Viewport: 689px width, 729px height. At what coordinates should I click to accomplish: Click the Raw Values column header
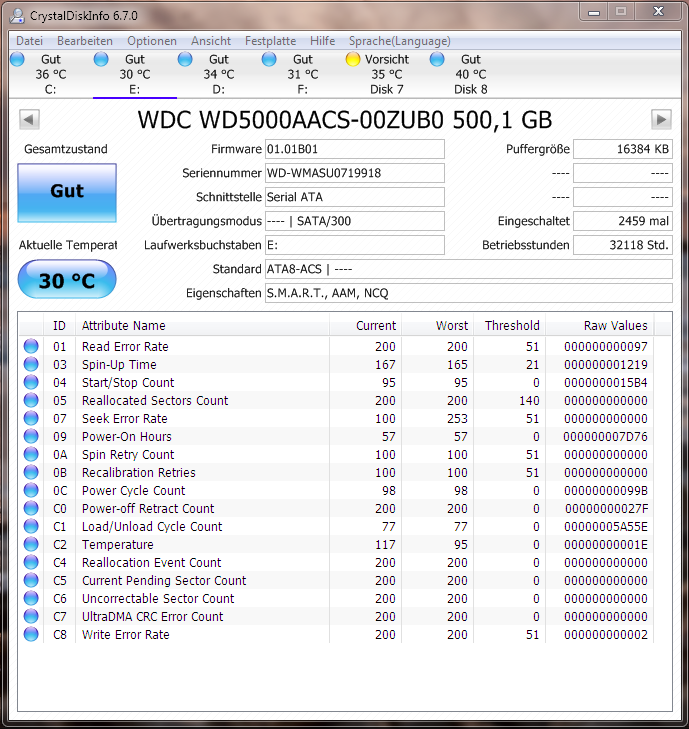click(x=600, y=325)
